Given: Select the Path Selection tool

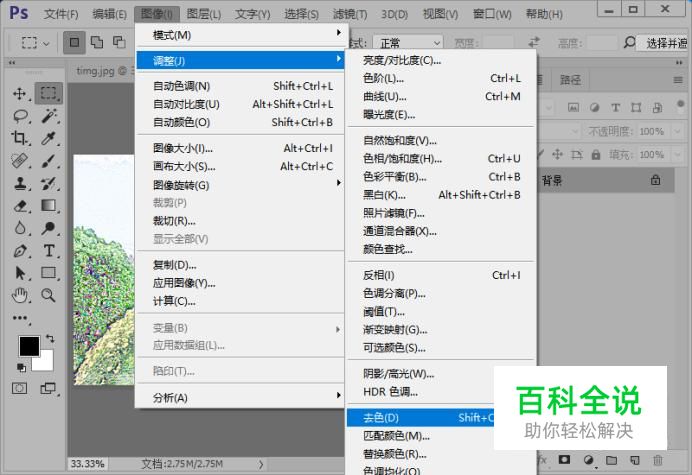Looking at the screenshot, I should (x=20, y=273).
